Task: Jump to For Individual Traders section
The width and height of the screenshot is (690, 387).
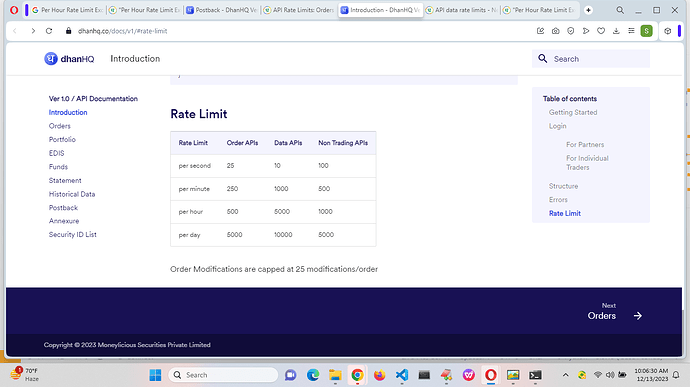Action: (x=587, y=162)
